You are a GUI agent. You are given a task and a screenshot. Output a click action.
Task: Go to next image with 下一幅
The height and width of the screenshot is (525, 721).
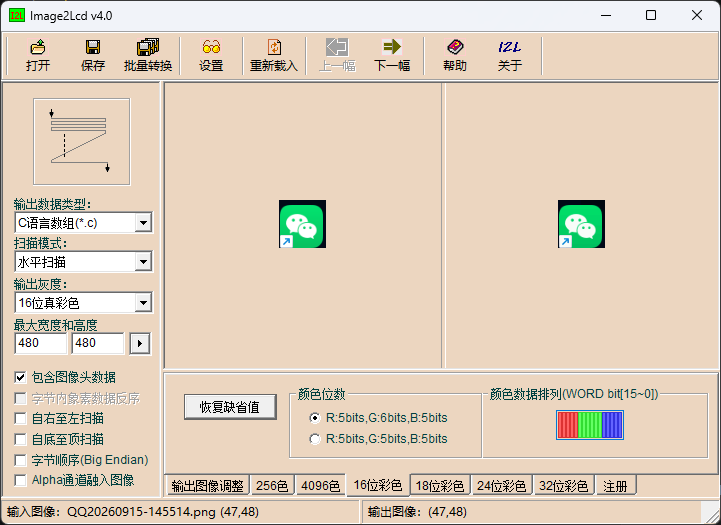pyautogui.click(x=392, y=56)
